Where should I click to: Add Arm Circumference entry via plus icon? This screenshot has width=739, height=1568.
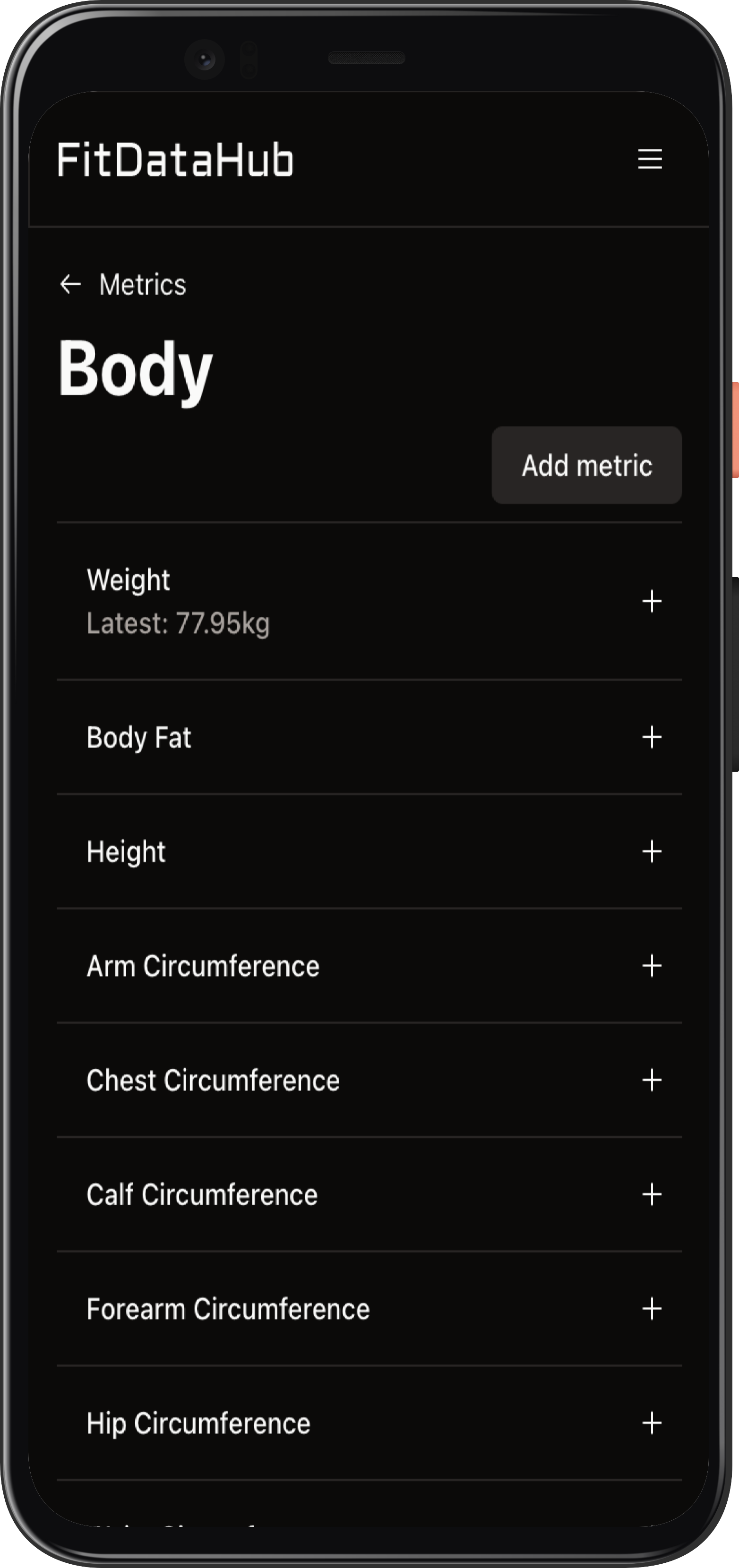[651, 966]
